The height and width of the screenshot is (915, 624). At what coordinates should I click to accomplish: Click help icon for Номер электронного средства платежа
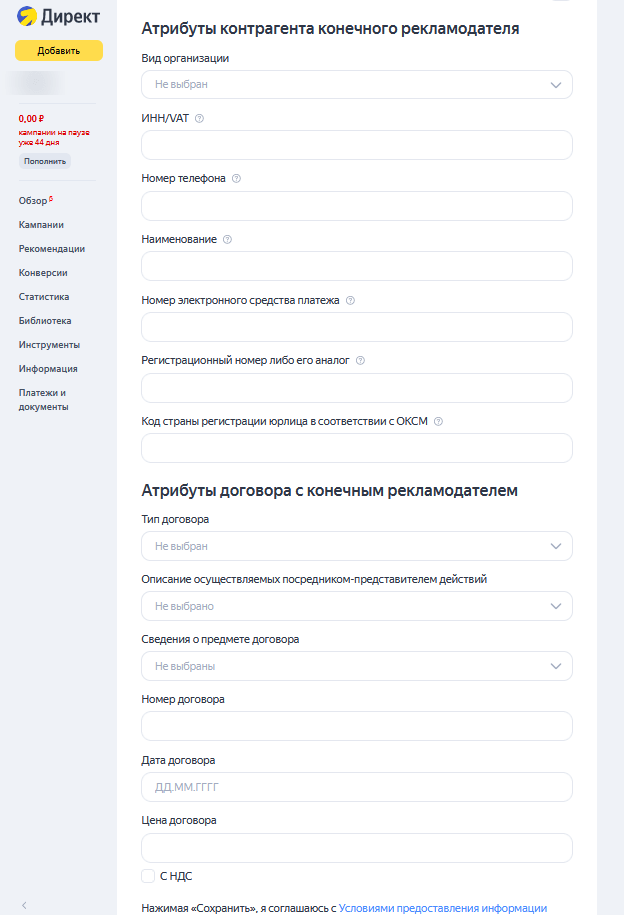(x=350, y=300)
